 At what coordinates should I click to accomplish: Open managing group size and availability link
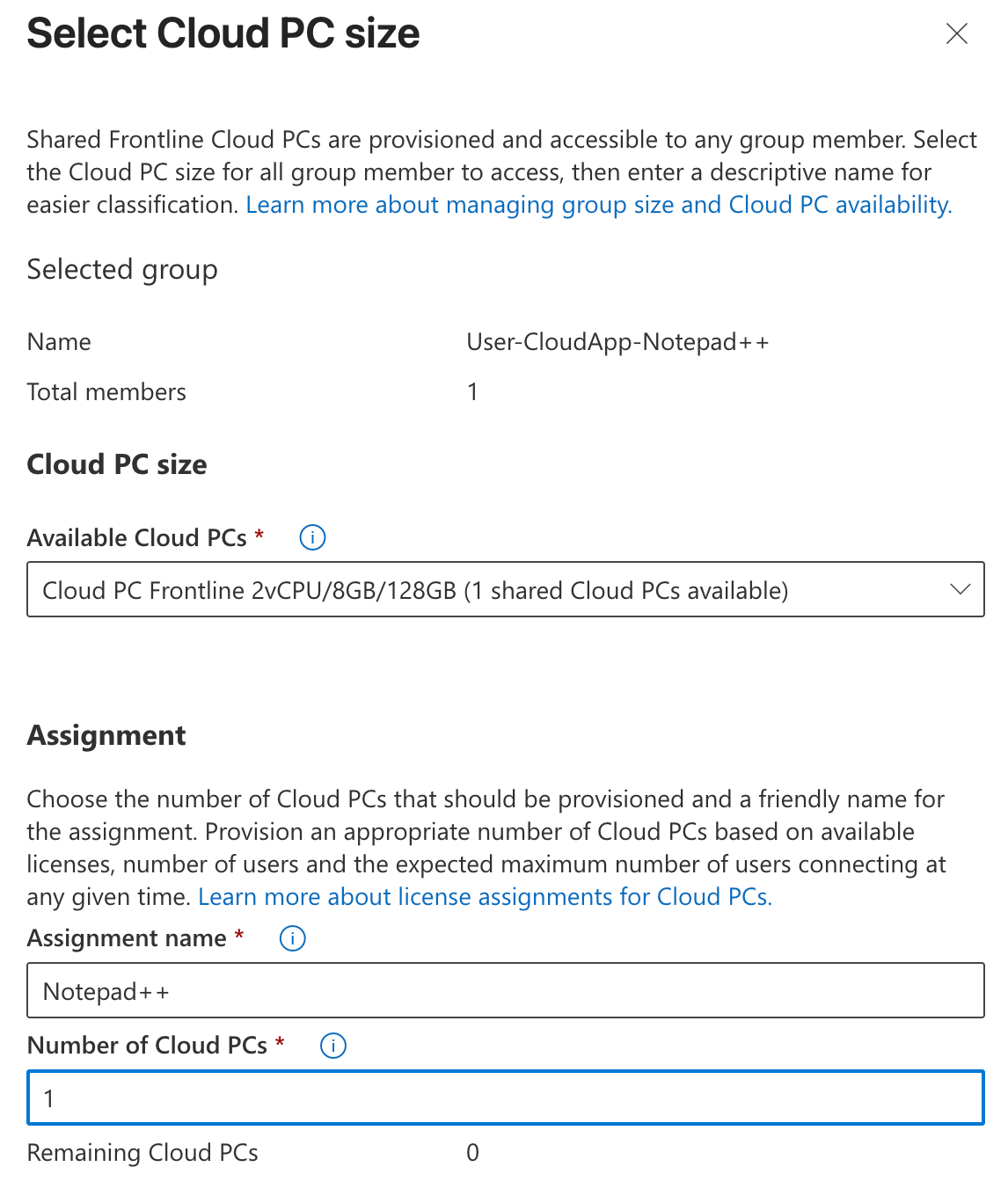598,205
